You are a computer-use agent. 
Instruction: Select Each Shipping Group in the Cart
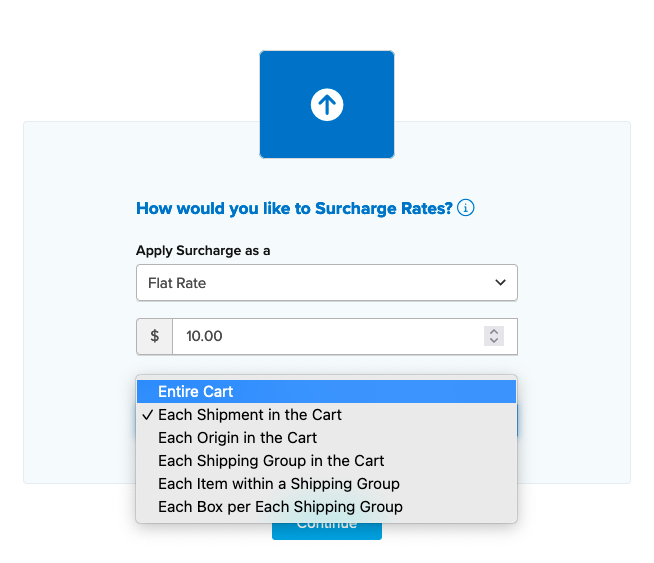(x=271, y=461)
